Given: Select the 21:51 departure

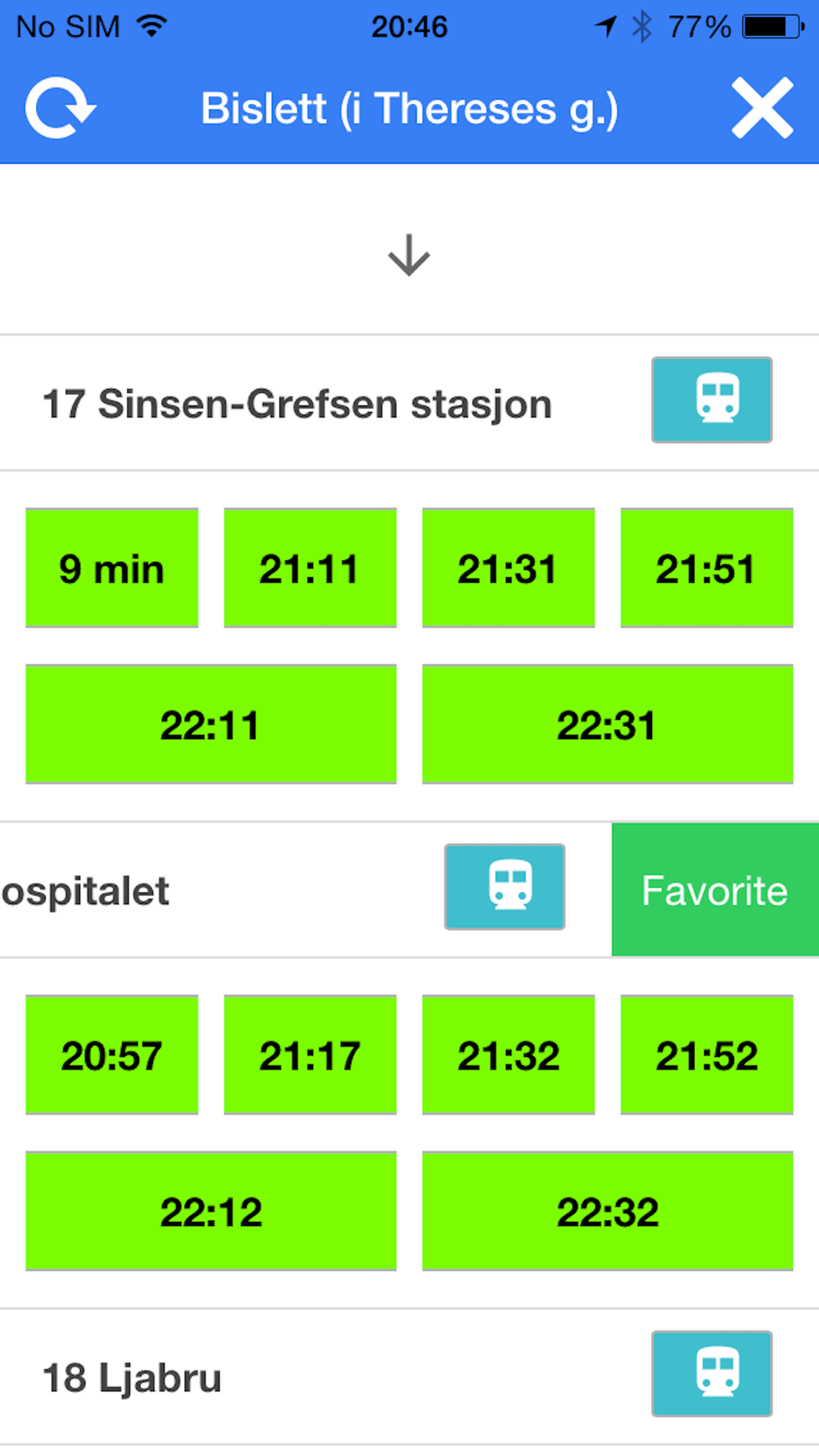Looking at the screenshot, I should click(x=707, y=567).
